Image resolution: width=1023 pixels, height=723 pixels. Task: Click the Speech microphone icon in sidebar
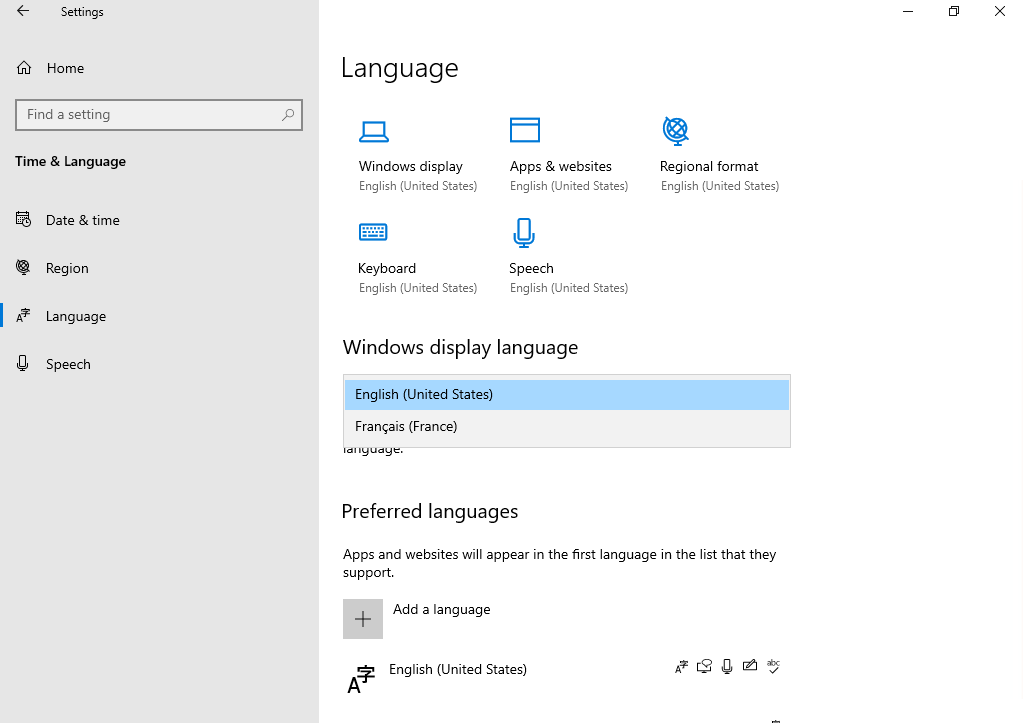tap(23, 363)
